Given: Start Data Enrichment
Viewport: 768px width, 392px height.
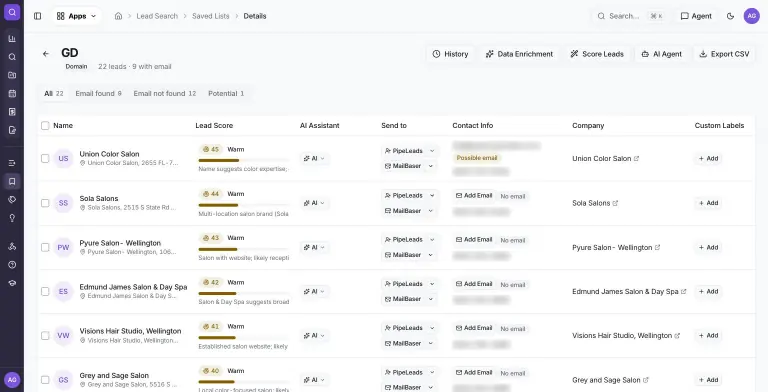Looking at the screenshot, I should click(519, 54).
